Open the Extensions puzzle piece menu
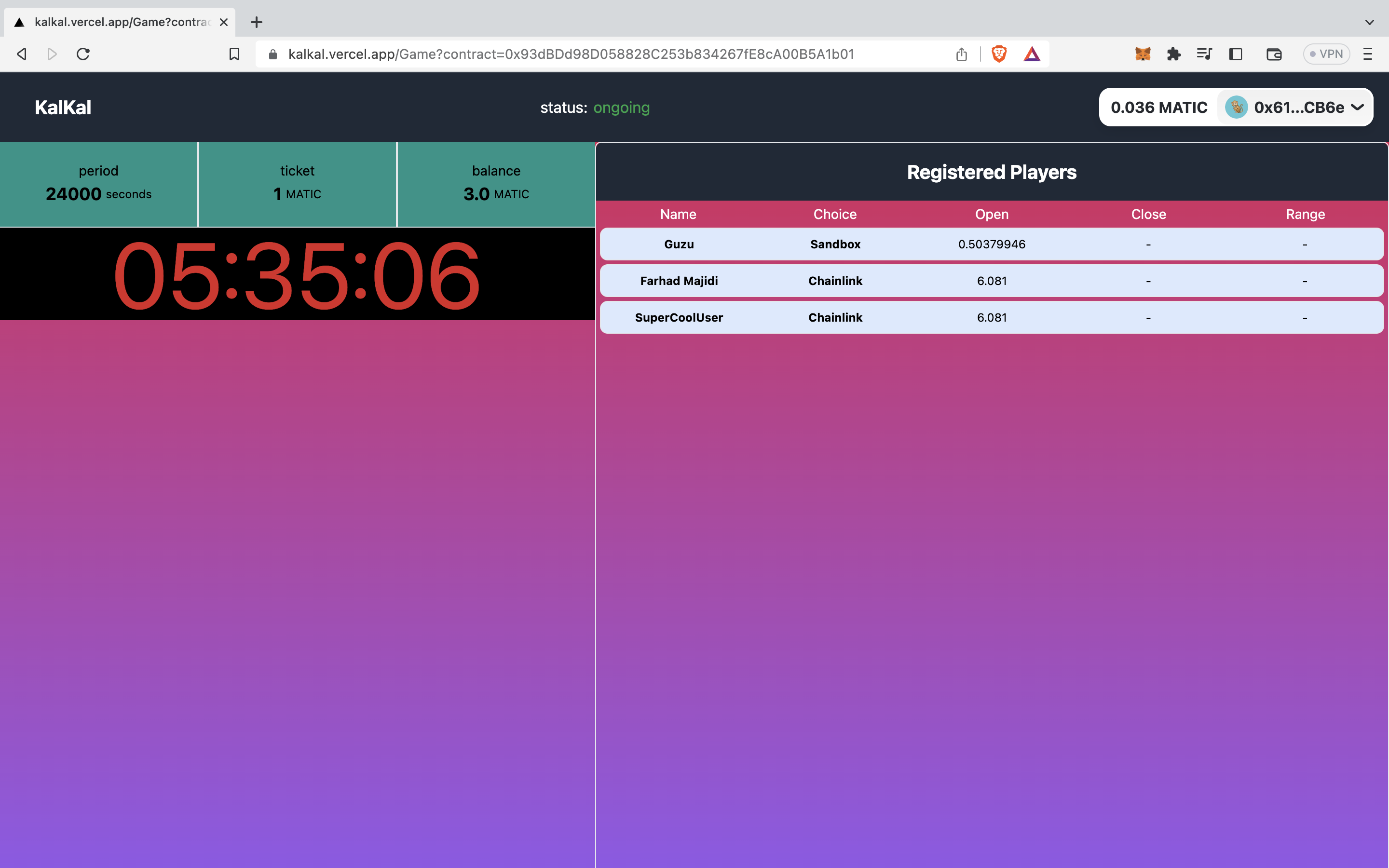The height and width of the screenshot is (868, 1389). coord(1173,54)
